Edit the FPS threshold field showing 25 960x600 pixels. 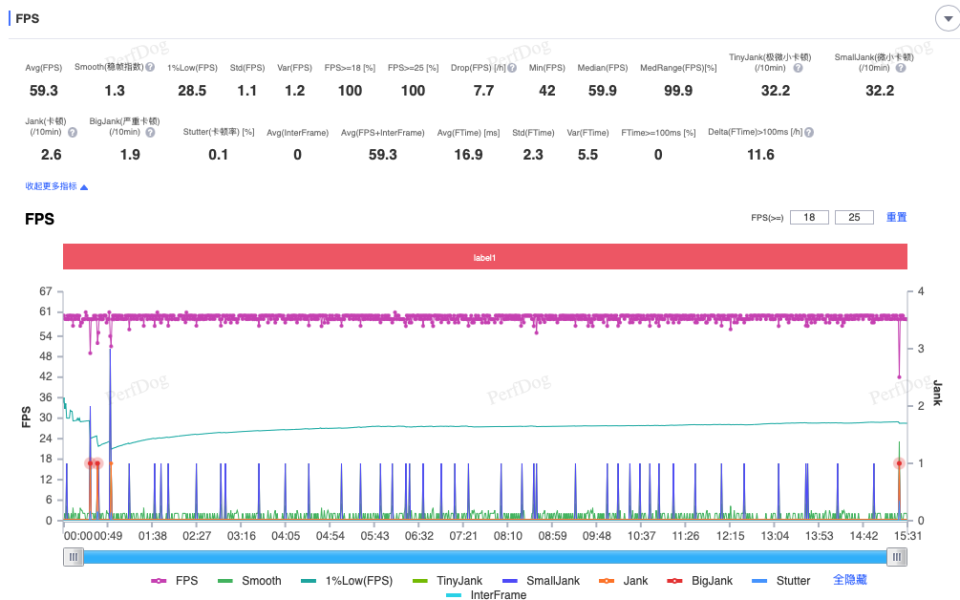[854, 217]
